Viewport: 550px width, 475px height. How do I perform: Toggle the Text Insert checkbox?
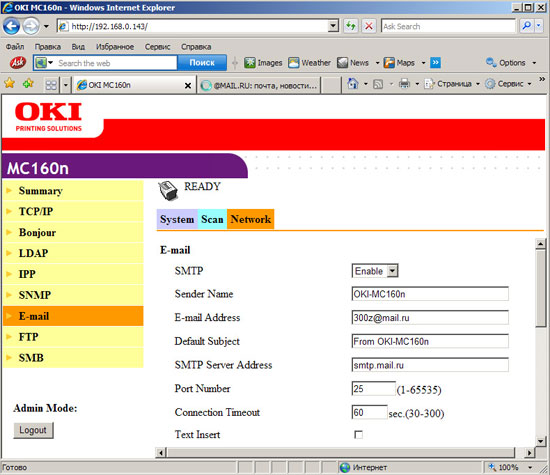pos(358,435)
